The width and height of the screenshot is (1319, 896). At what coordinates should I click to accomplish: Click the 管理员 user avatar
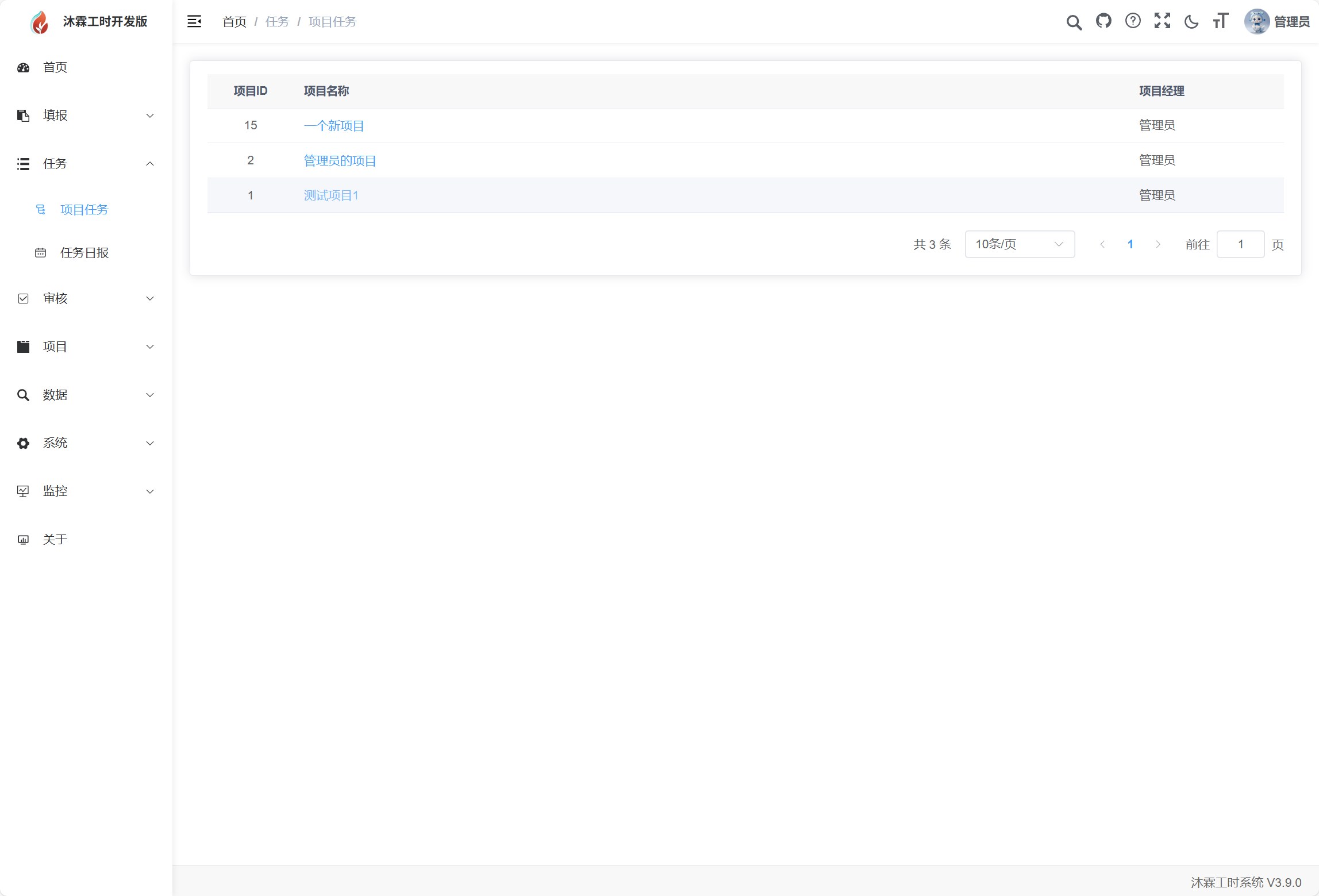(1256, 21)
